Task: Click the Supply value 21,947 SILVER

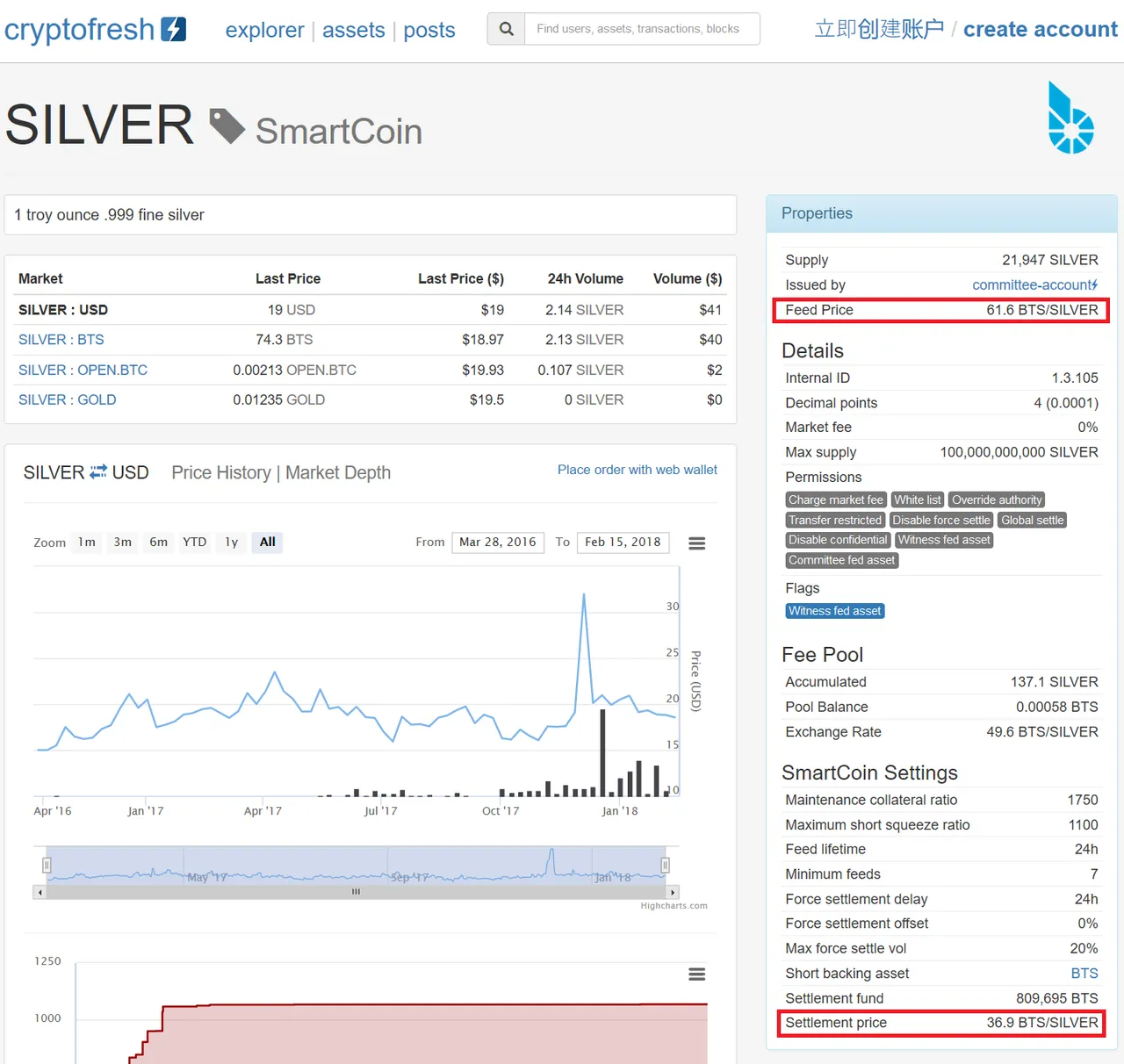Action: [1050, 261]
